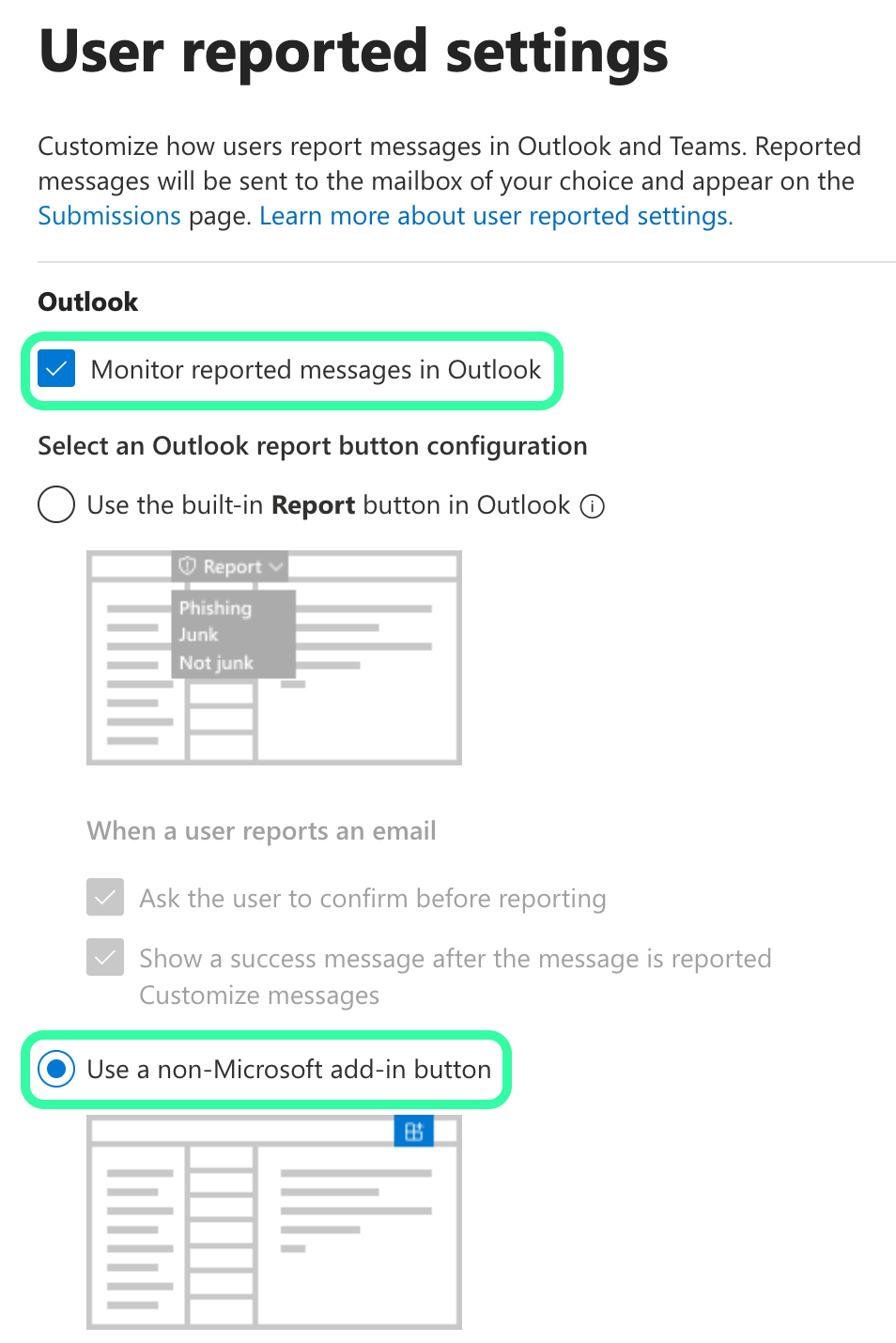Click the info icon beside built-in Report option
The image size is (896, 1343).
coord(593,506)
